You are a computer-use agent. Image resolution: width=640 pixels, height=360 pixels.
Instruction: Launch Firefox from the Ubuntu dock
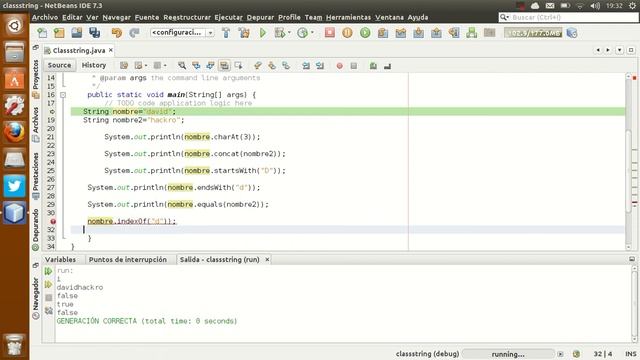14,133
